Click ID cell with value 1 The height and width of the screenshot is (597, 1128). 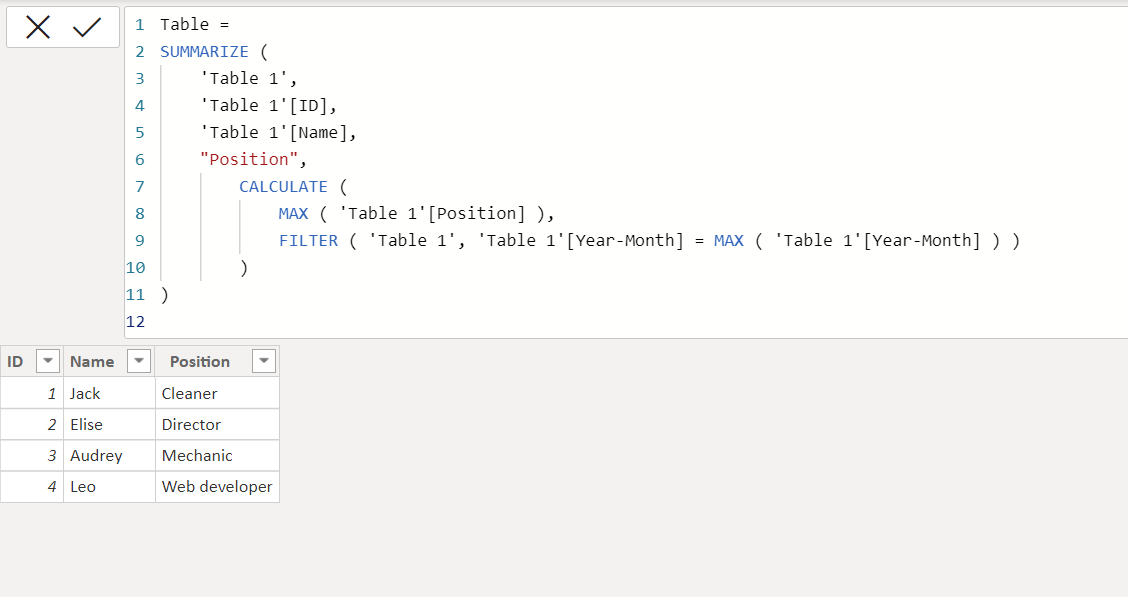(x=32, y=393)
